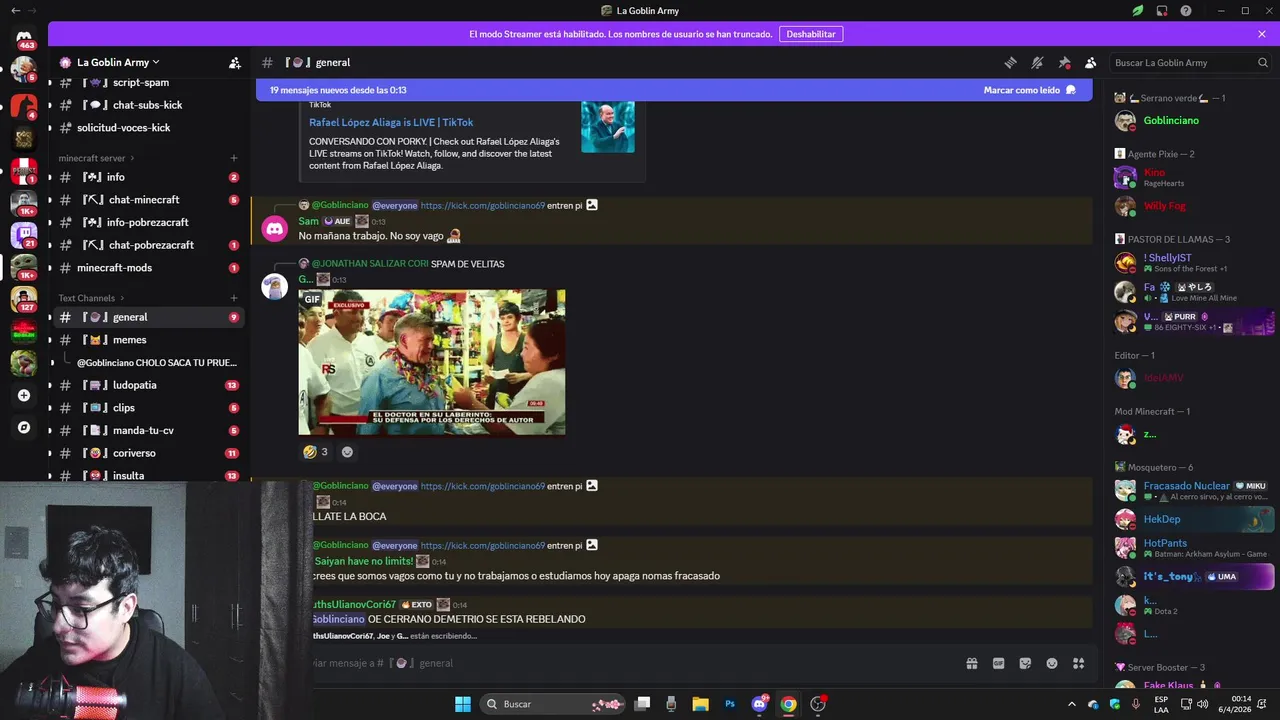Click Deshabilitar to disable Streamer mode
The height and width of the screenshot is (720, 1280).
pyautogui.click(x=811, y=34)
